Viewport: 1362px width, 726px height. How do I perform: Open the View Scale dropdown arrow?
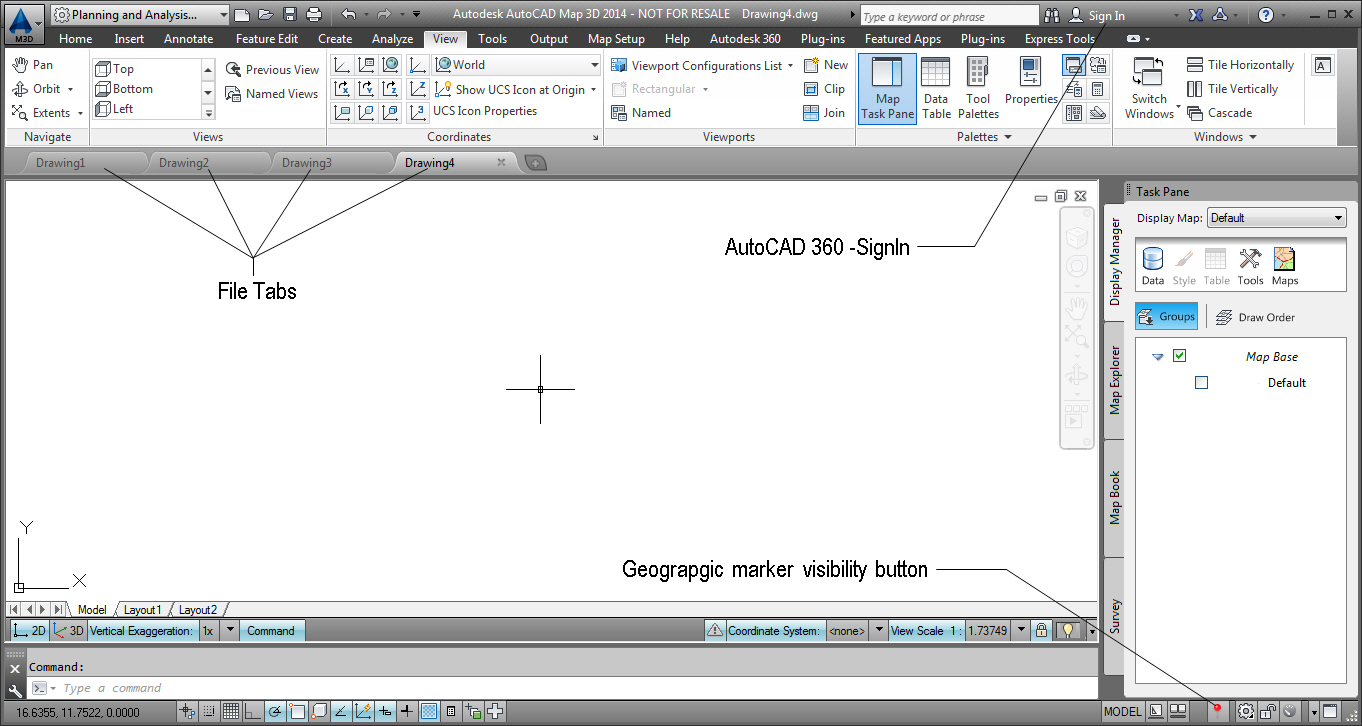pos(1021,631)
